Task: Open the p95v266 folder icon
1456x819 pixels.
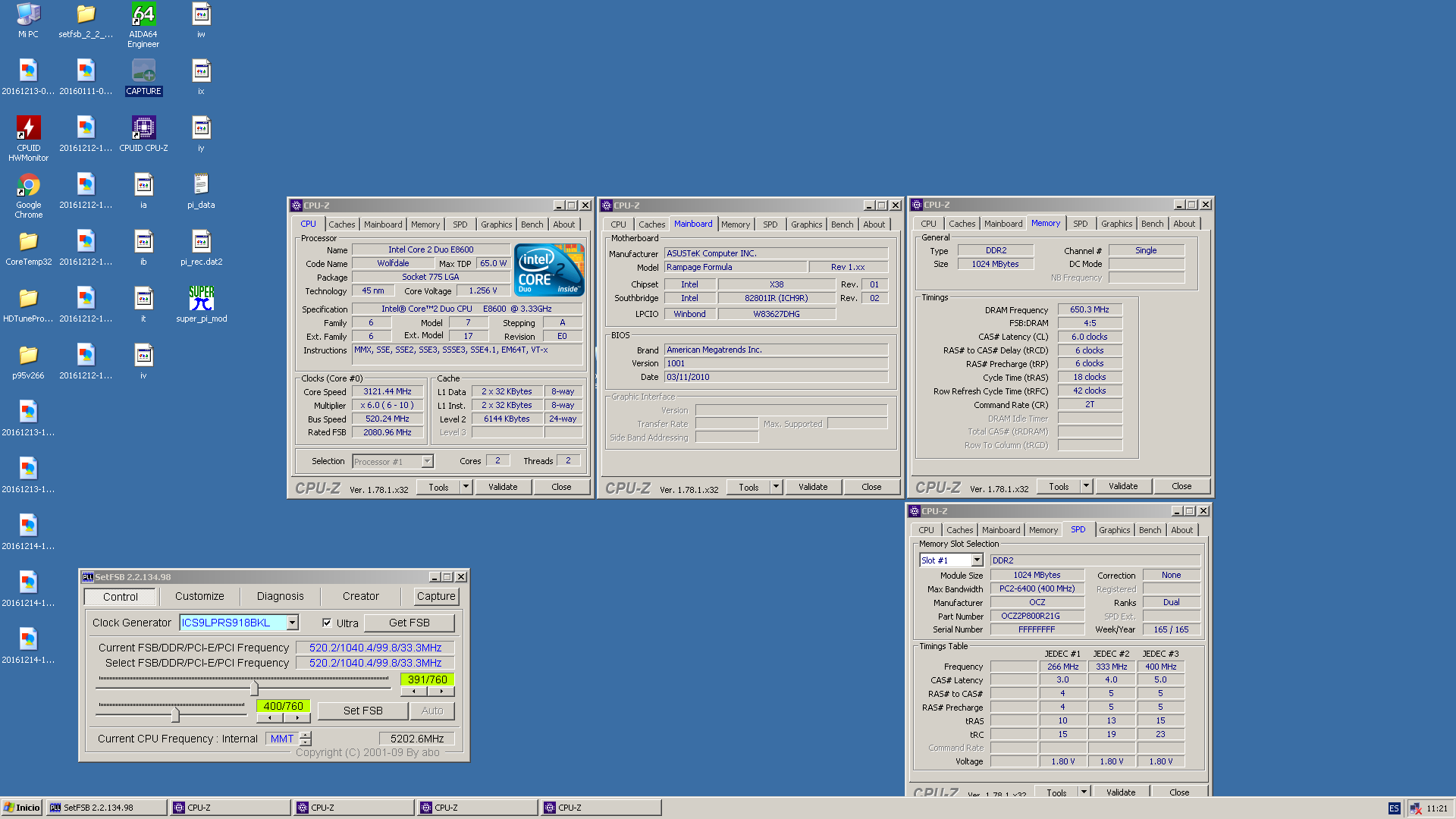Action: tap(28, 362)
